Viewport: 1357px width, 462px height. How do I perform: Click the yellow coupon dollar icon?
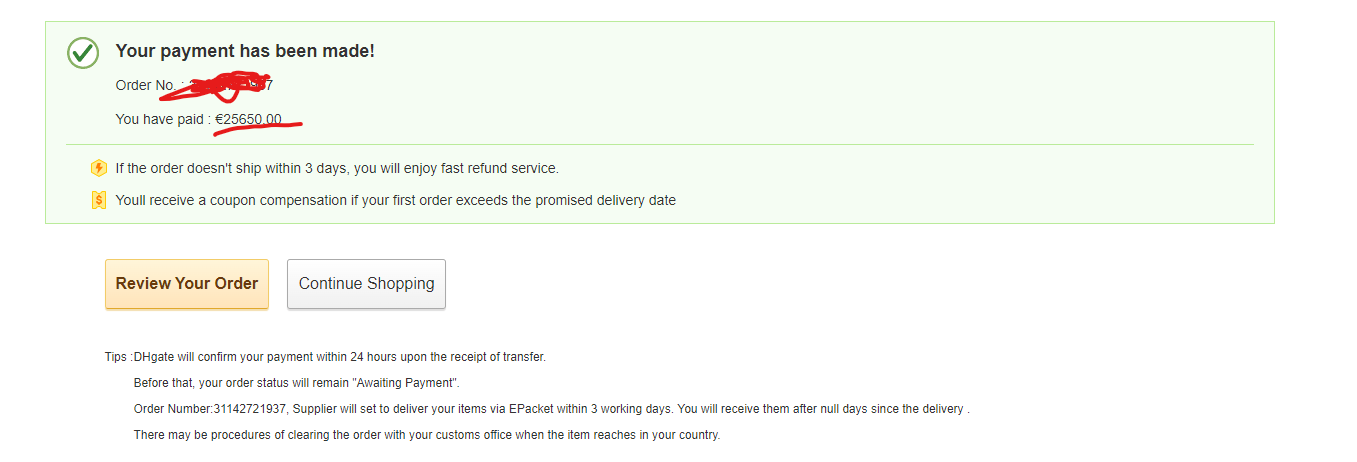(x=98, y=200)
